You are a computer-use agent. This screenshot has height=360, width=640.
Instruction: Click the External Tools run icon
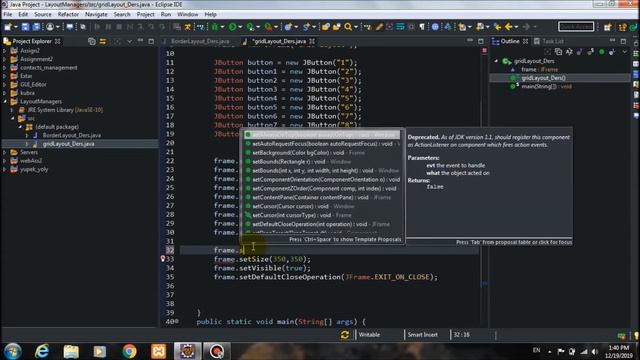[x=268, y=27]
